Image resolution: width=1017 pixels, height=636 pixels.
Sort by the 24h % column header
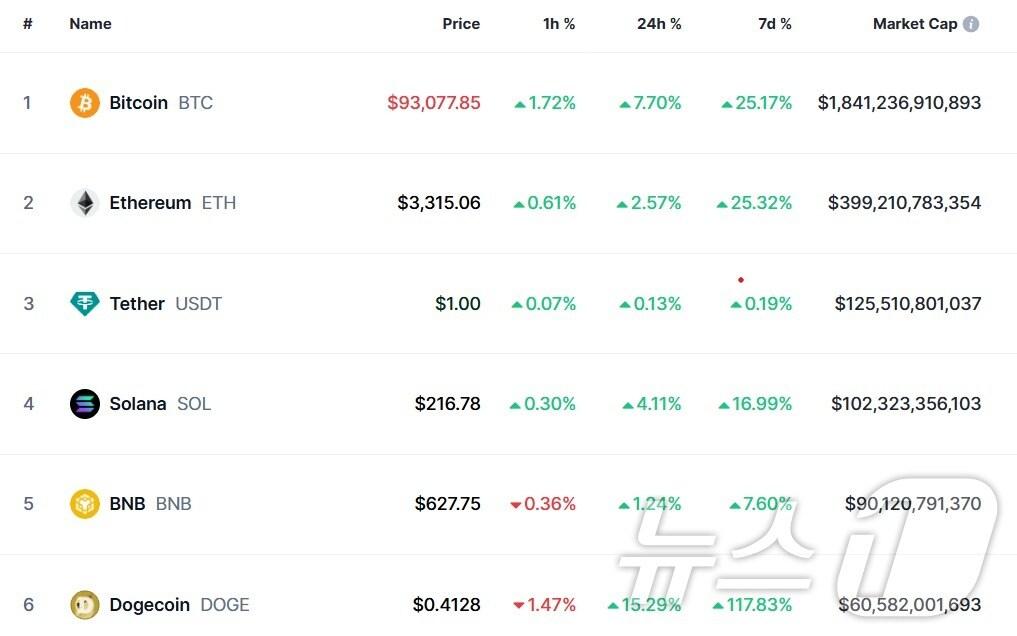(x=659, y=24)
